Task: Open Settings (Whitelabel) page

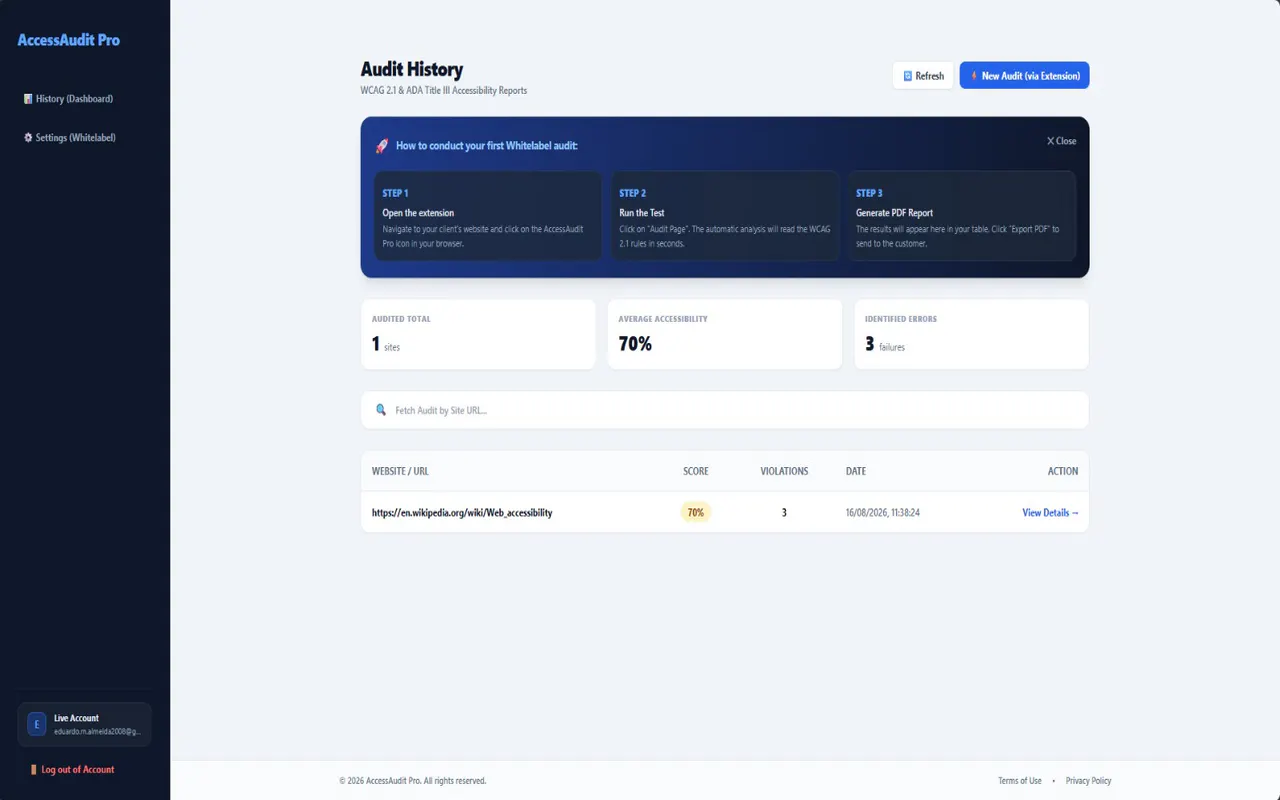Action: click(x=69, y=137)
